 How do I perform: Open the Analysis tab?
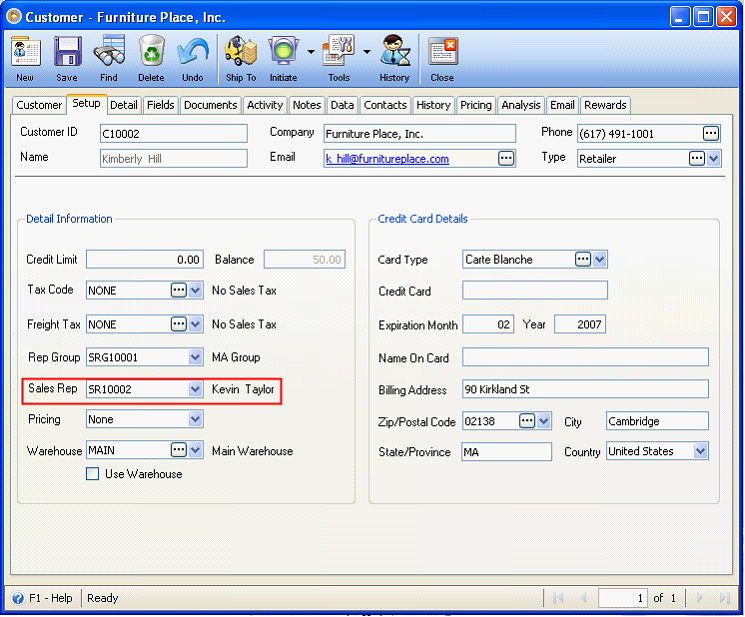pos(521,105)
